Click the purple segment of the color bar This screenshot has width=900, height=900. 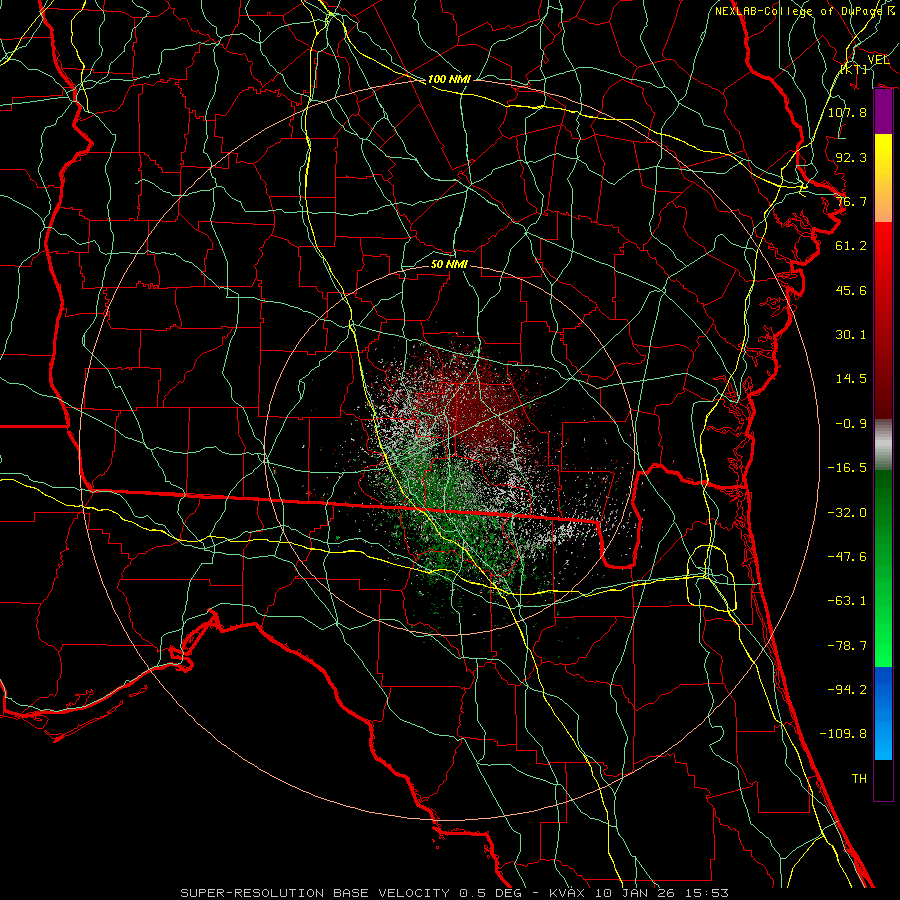coord(883,112)
